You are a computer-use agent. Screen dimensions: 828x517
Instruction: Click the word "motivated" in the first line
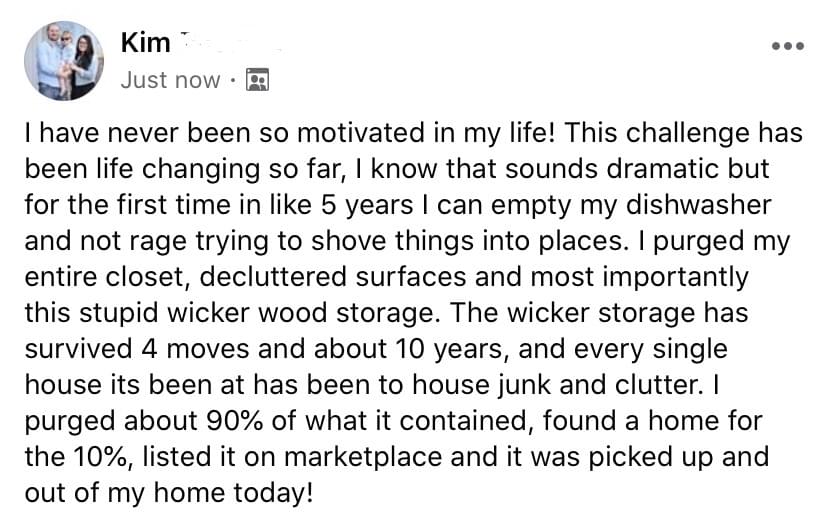[361, 133]
